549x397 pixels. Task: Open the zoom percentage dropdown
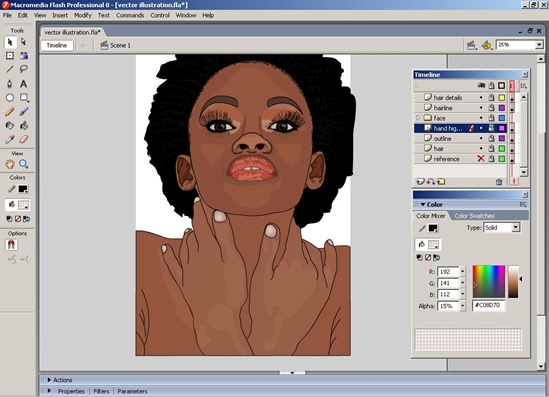539,45
